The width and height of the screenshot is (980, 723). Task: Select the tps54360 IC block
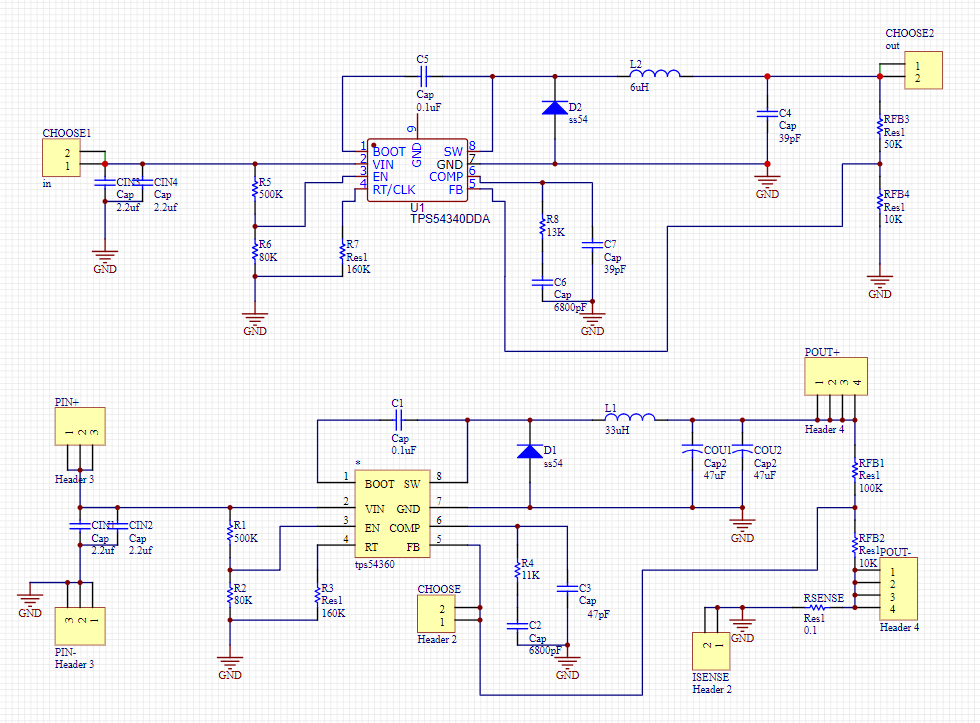click(x=392, y=514)
